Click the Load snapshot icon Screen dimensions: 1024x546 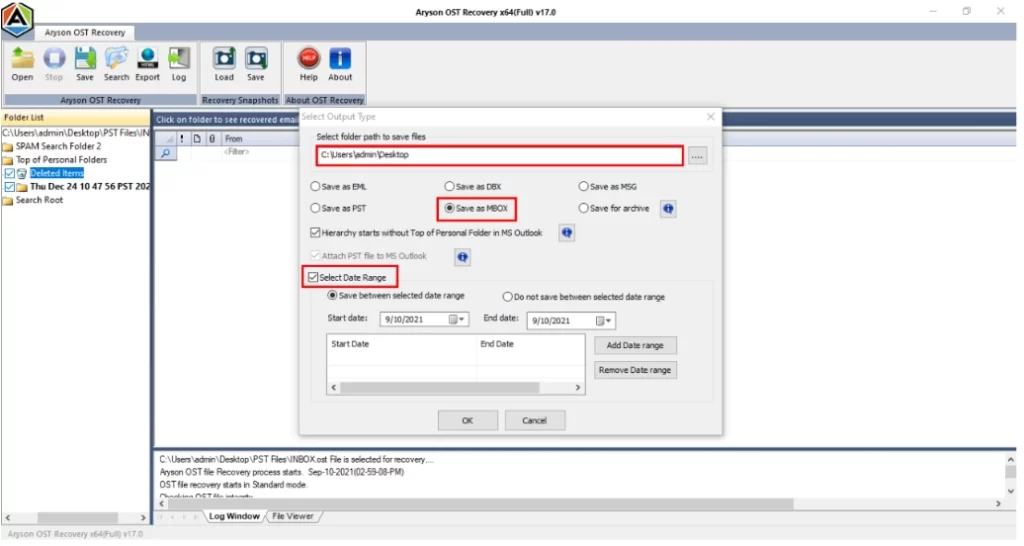[x=224, y=64]
